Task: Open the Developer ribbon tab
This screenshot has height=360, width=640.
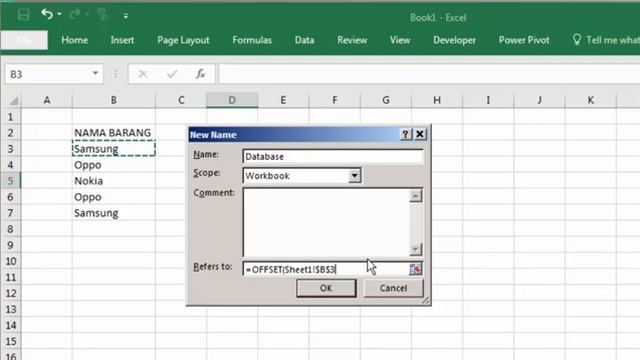Action: point(454,40)
